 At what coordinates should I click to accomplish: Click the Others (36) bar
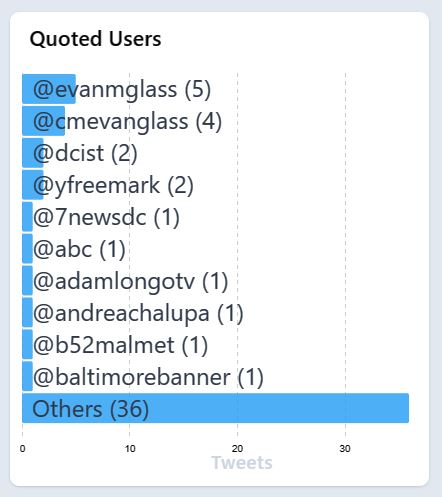click(216, 408)
